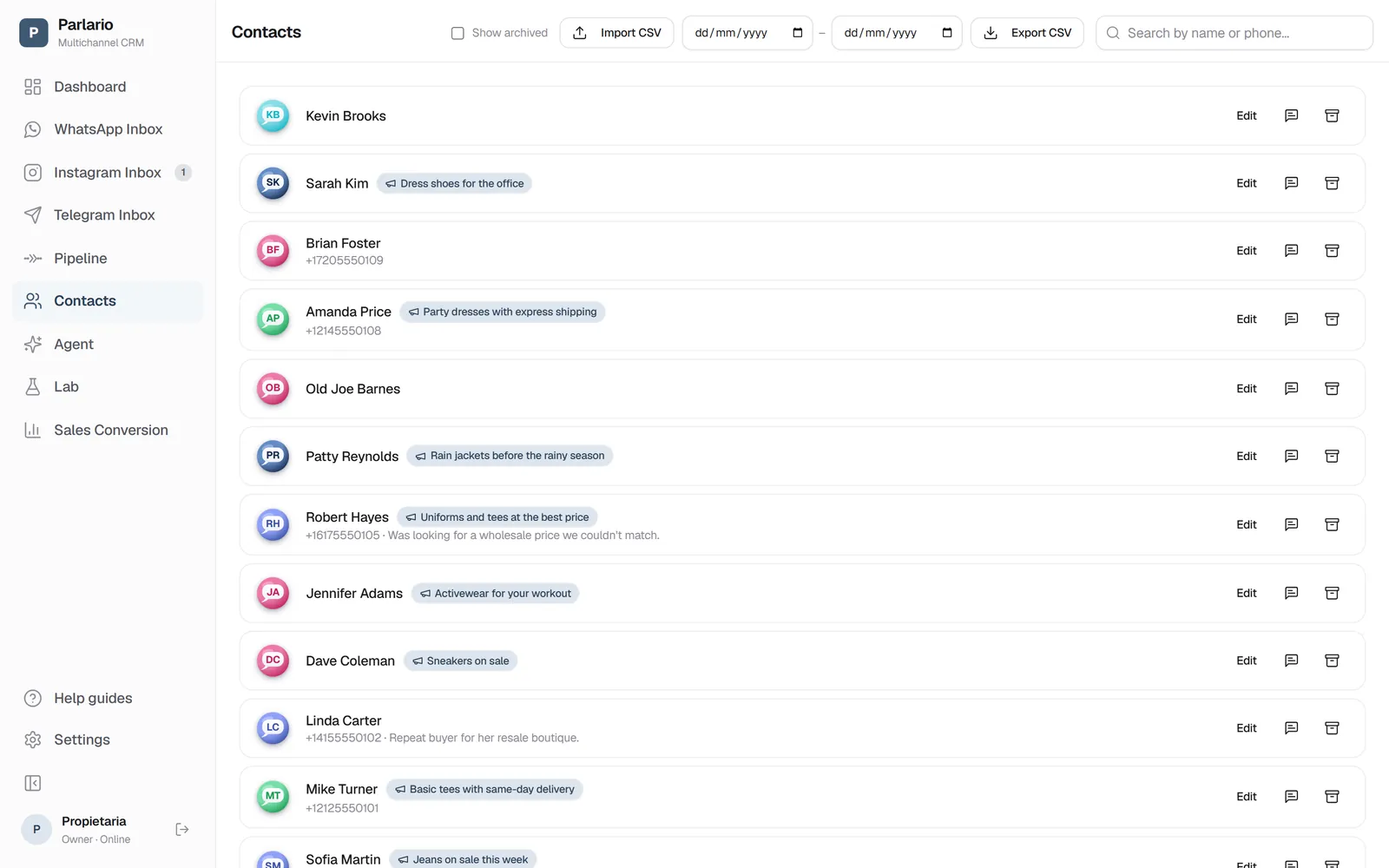This screenshot has width=1389, height=868.
Task: Click the Export CSV button
Action: tap(1027, 33)
